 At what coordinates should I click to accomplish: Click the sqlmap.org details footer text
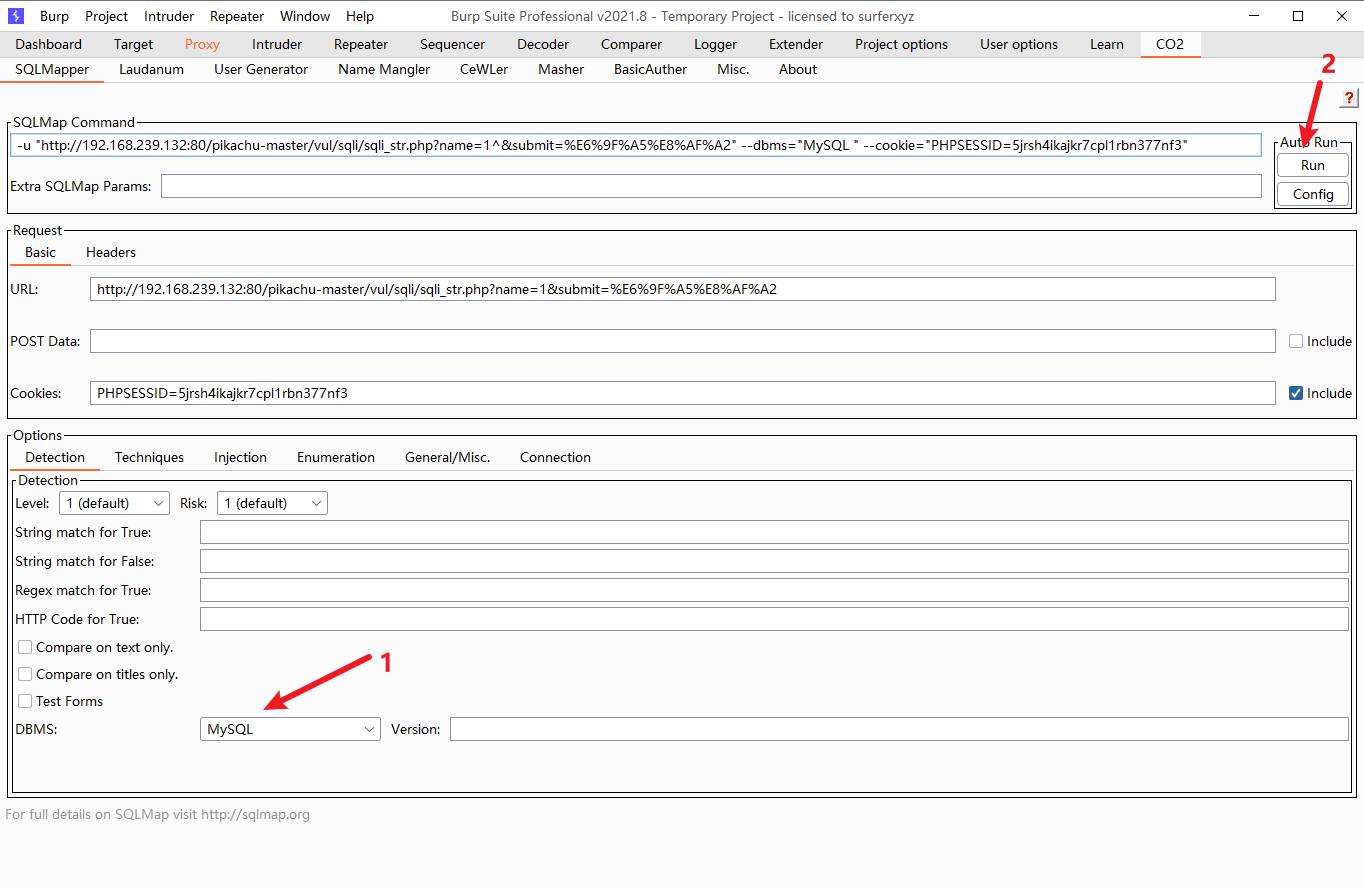tap(158, 814)
